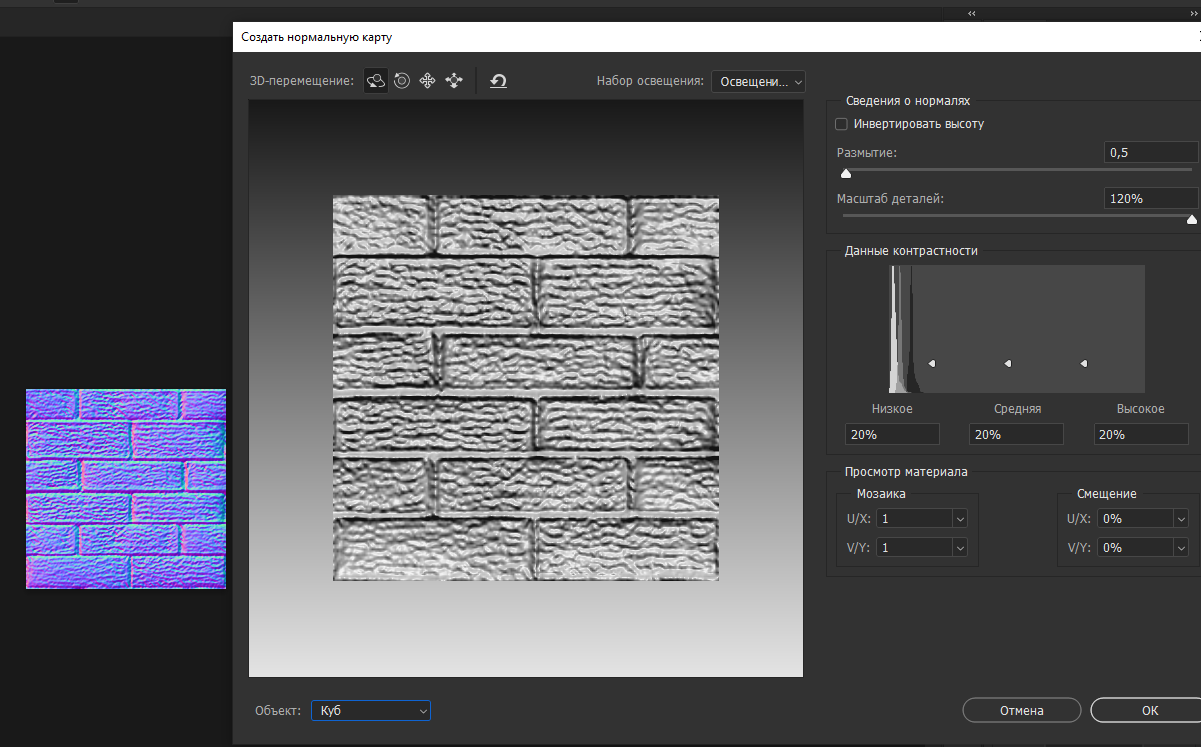Open the Набор освещения dropdown

(758, 81)
